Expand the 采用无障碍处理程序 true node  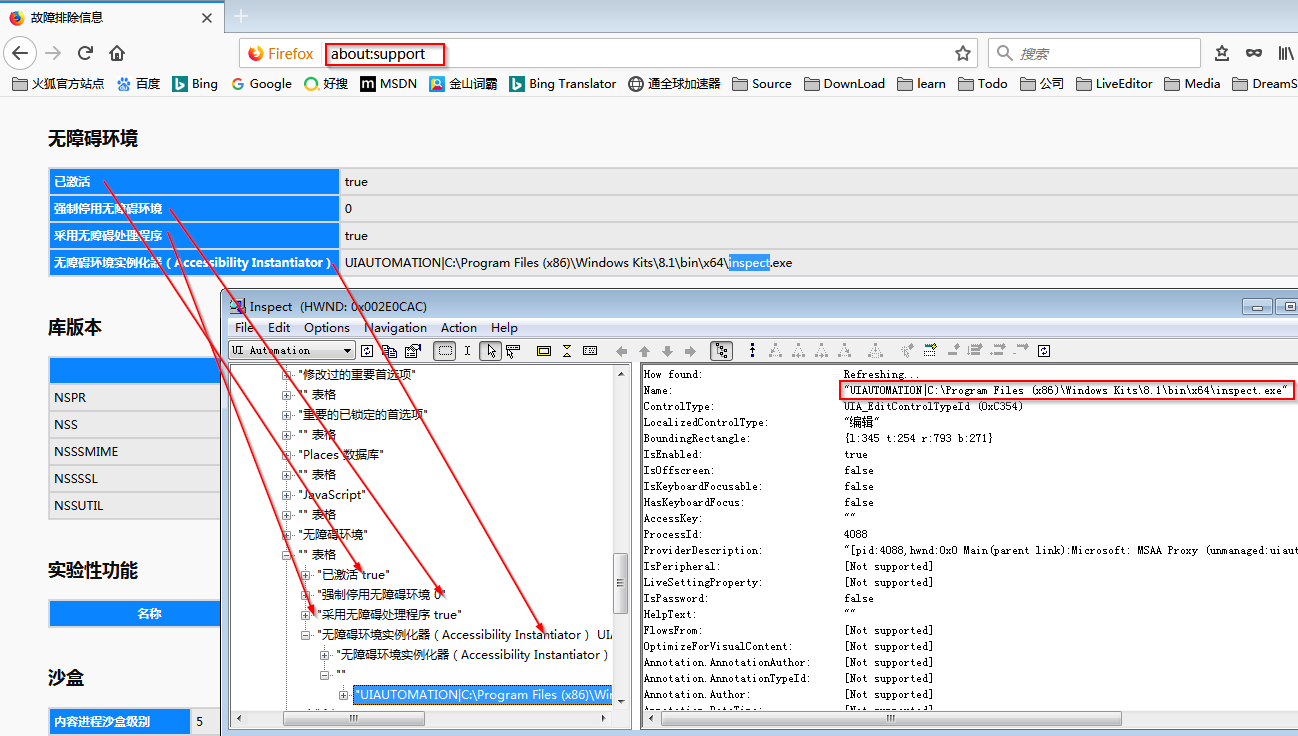306,614
